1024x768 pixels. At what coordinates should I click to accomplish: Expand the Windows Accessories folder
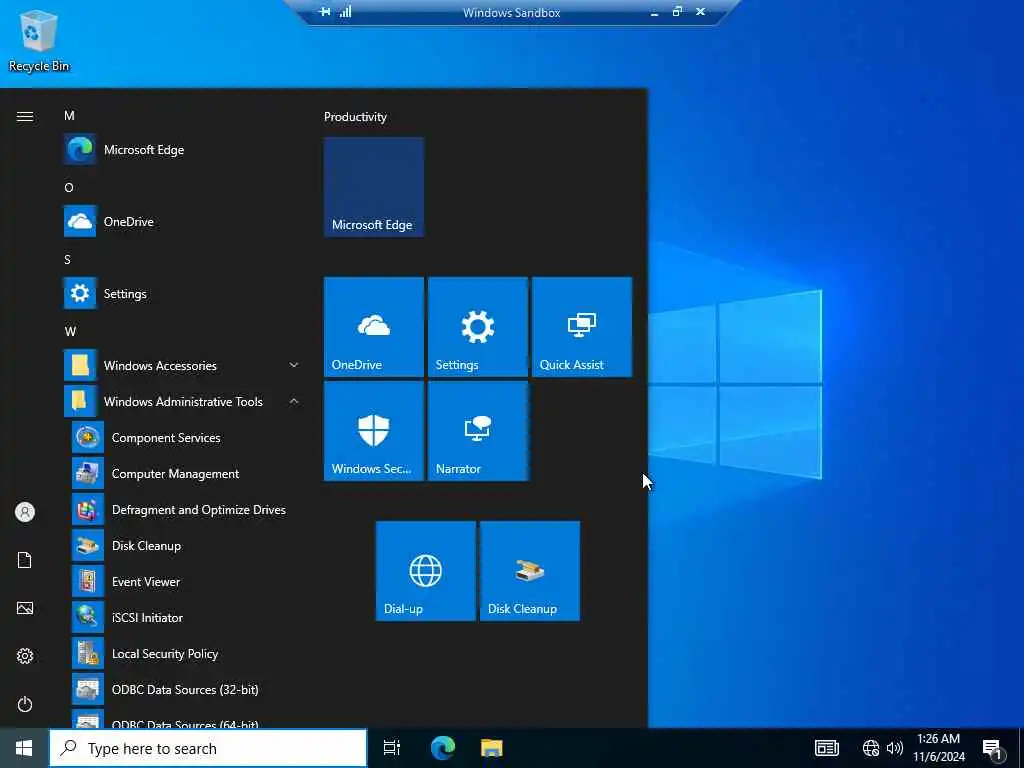coord(182,366)
